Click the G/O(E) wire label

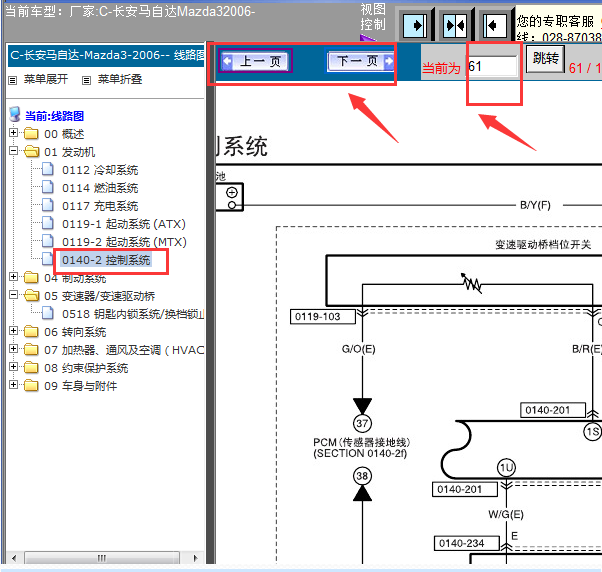pos(359,349)
